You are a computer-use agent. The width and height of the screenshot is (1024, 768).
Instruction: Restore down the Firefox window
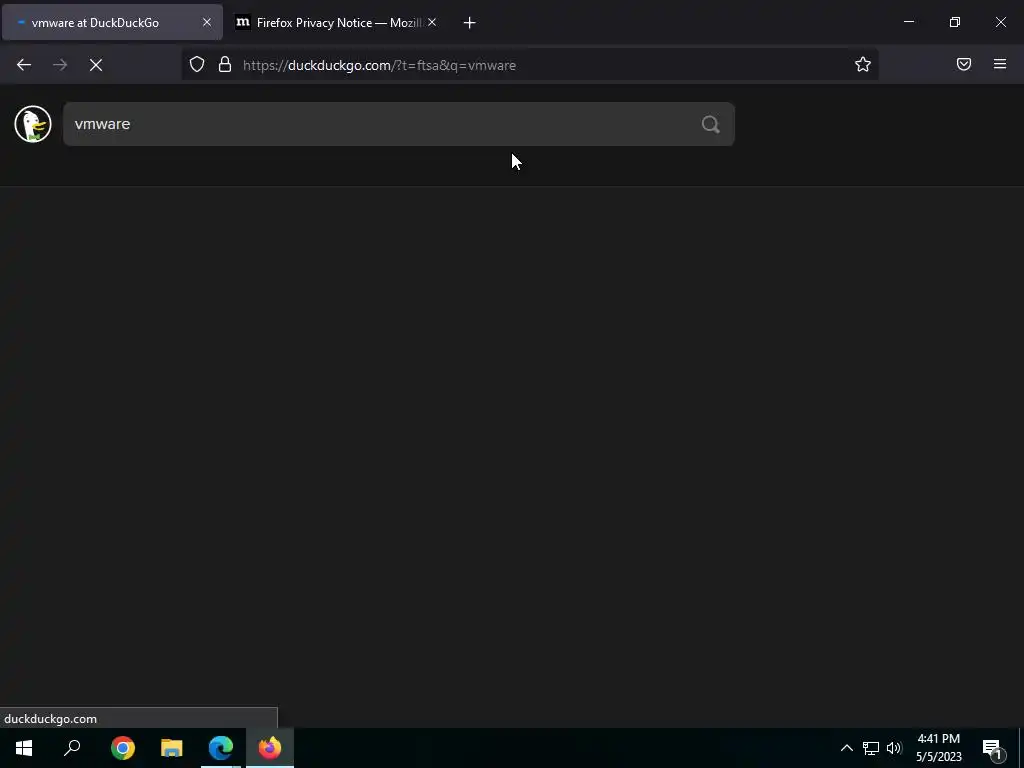[x=955, y=22]
